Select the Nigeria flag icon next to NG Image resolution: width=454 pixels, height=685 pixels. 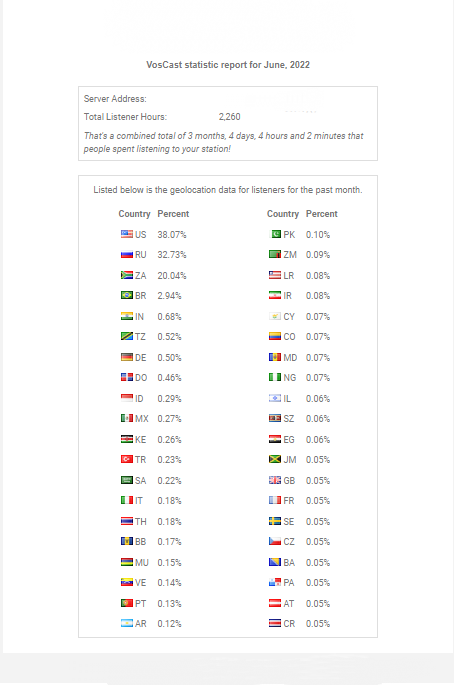point(275,377)
